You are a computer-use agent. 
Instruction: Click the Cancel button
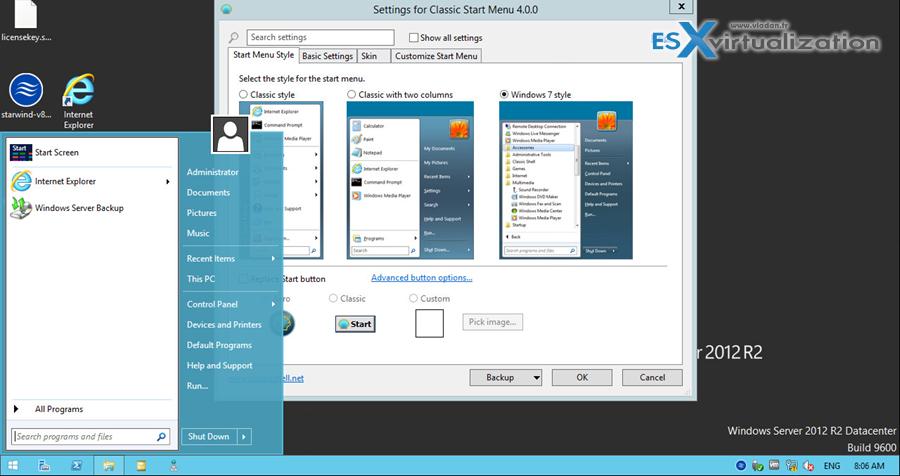click(x=652, y=377)
